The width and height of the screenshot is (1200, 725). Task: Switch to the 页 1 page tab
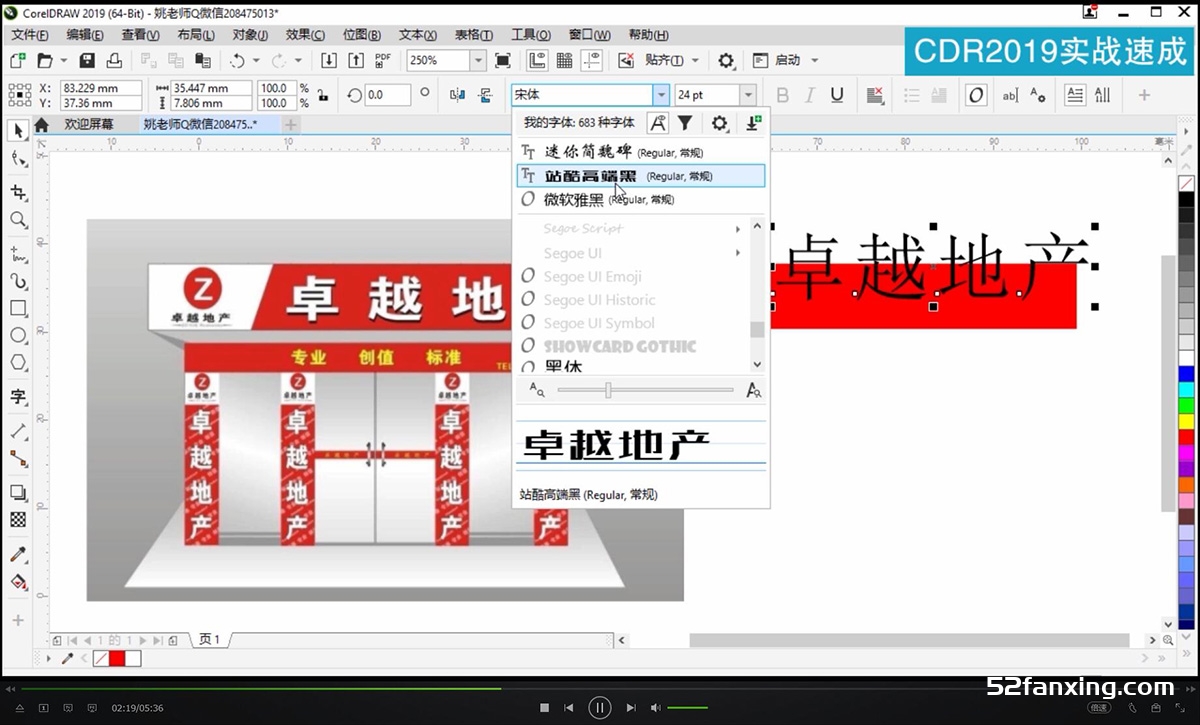coord(209,639)
